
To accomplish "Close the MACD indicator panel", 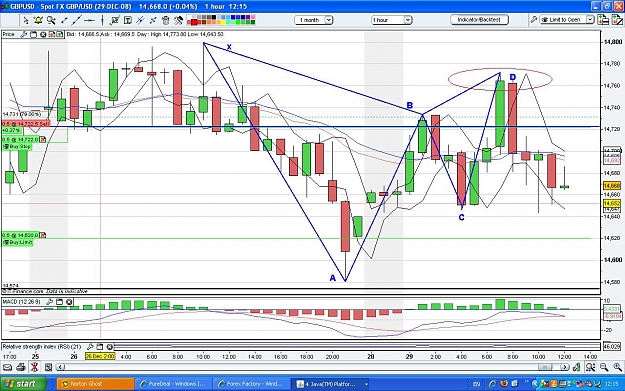I will click(x=69, y=302).
